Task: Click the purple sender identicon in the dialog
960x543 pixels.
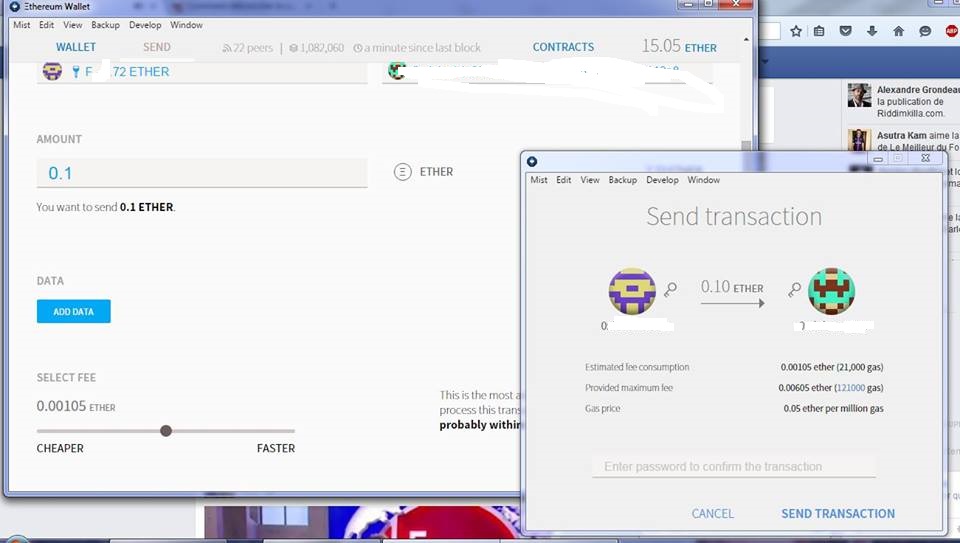Action: (632, 291)
